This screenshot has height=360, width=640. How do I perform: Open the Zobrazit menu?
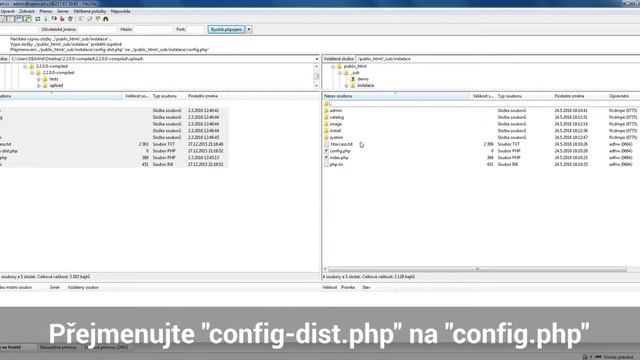point(27,11)
